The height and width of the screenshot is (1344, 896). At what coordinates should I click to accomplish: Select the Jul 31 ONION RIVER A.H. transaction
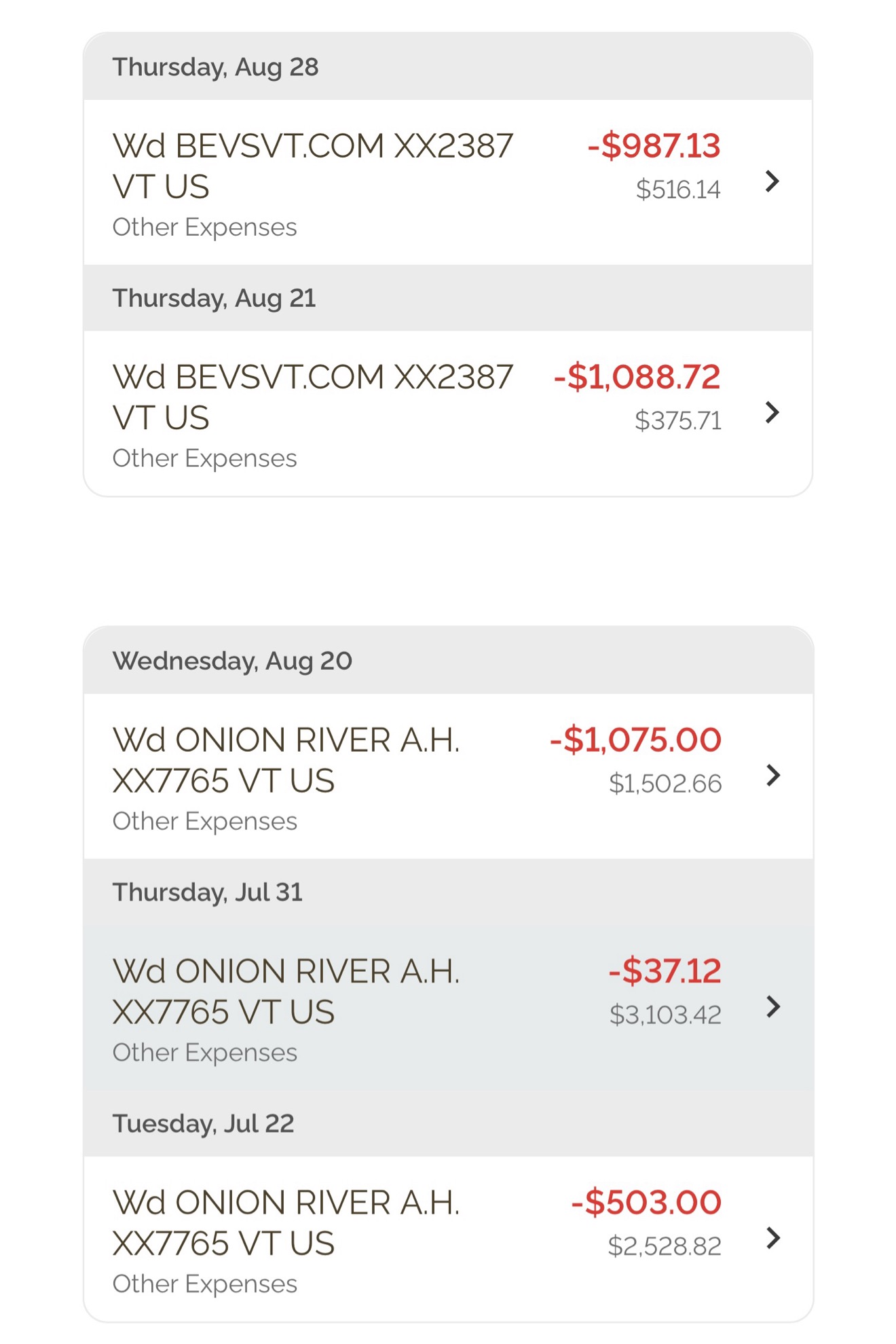click(x=286, y=991)
